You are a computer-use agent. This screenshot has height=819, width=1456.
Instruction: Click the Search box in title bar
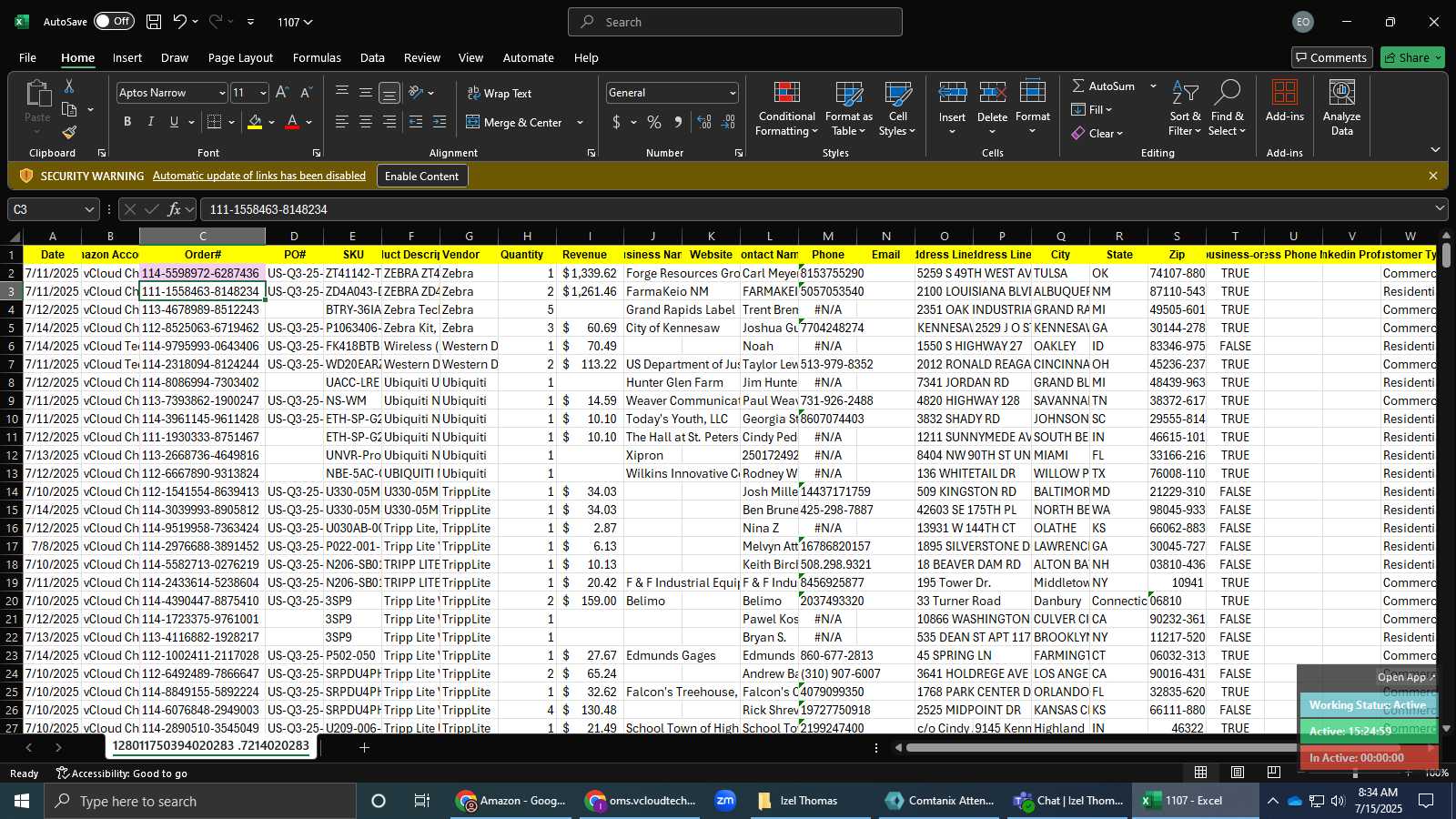735,22
